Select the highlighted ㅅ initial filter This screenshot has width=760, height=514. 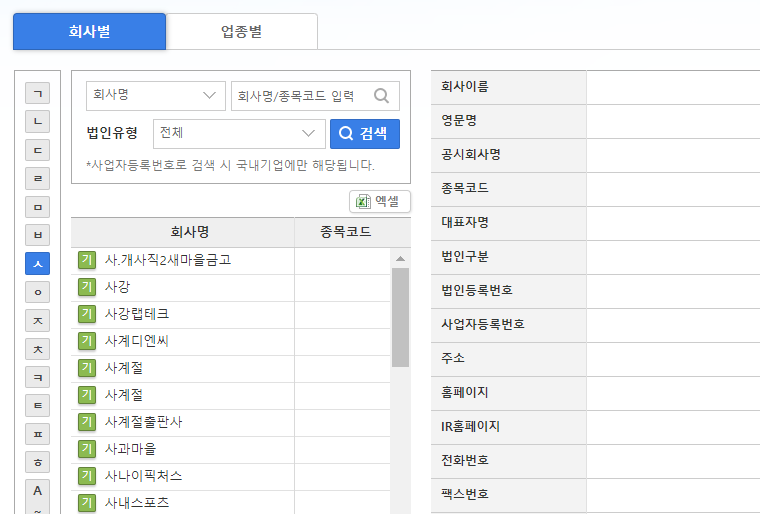[x=37, y=264]
